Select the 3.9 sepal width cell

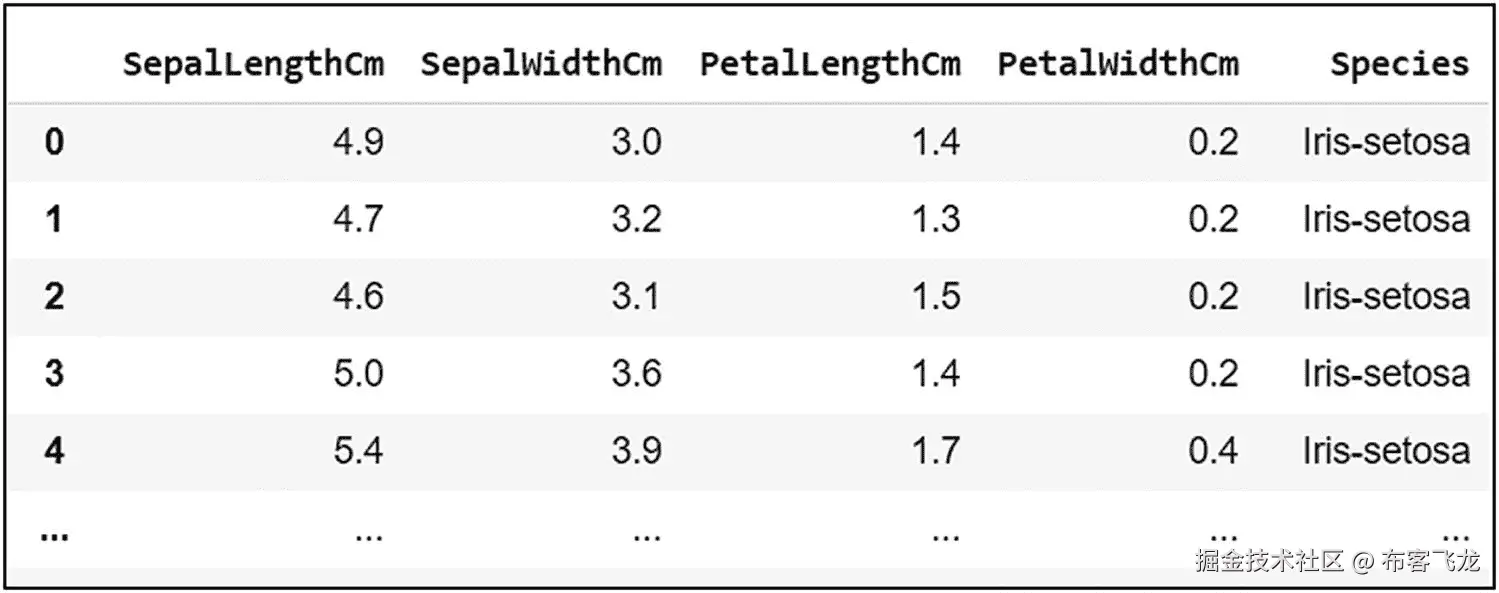click(x=637, y=451)
